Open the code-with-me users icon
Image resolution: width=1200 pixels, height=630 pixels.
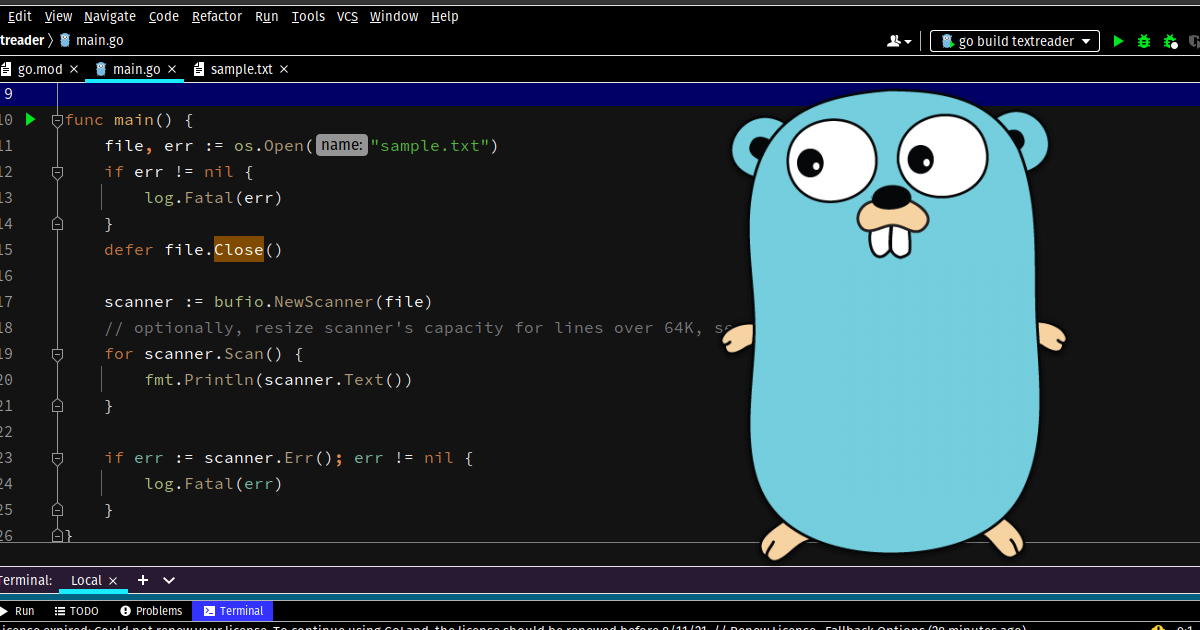pos(899,41)
